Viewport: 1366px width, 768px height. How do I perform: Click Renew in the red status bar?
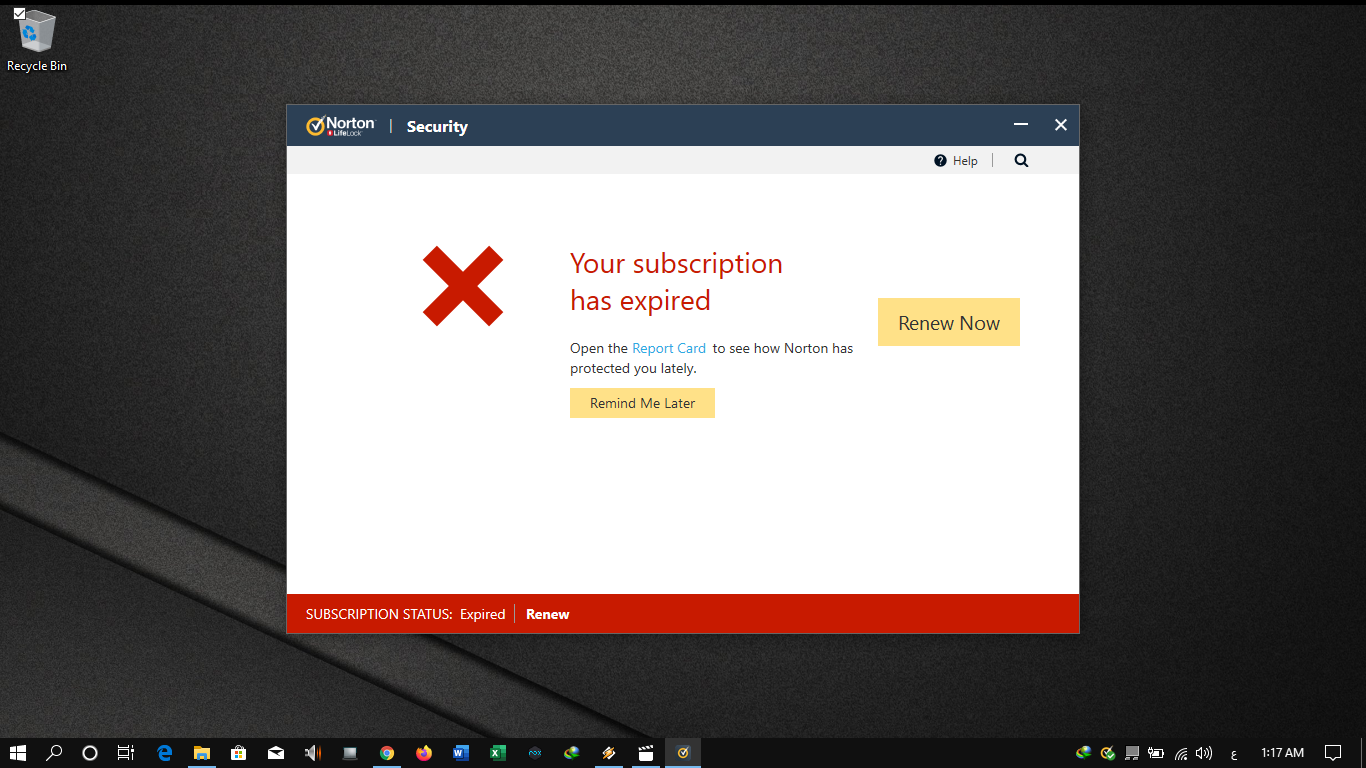[x=548, y=614]
